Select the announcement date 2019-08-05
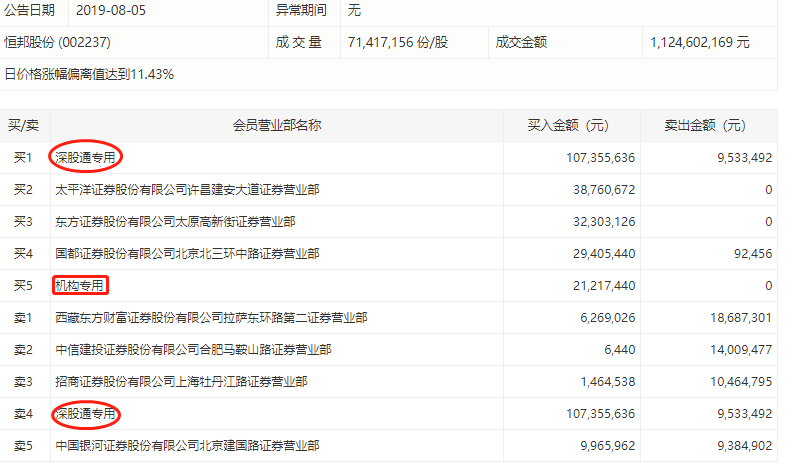Image resolution: width=791 pixels, height=469 pixels. click(110, 12)
